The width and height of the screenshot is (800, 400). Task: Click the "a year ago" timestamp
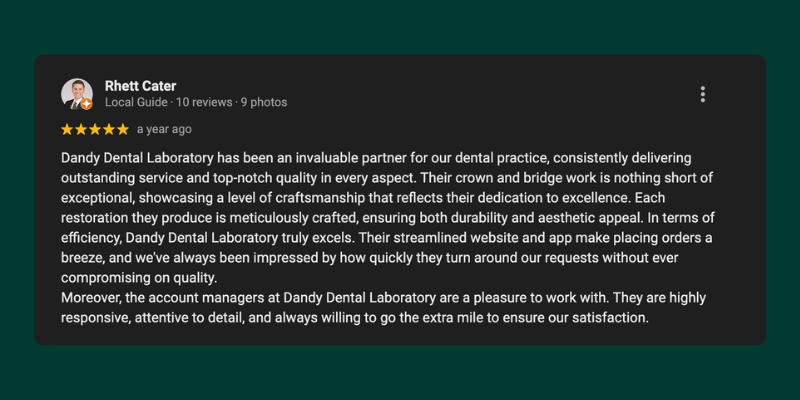(x=164, y=129)
